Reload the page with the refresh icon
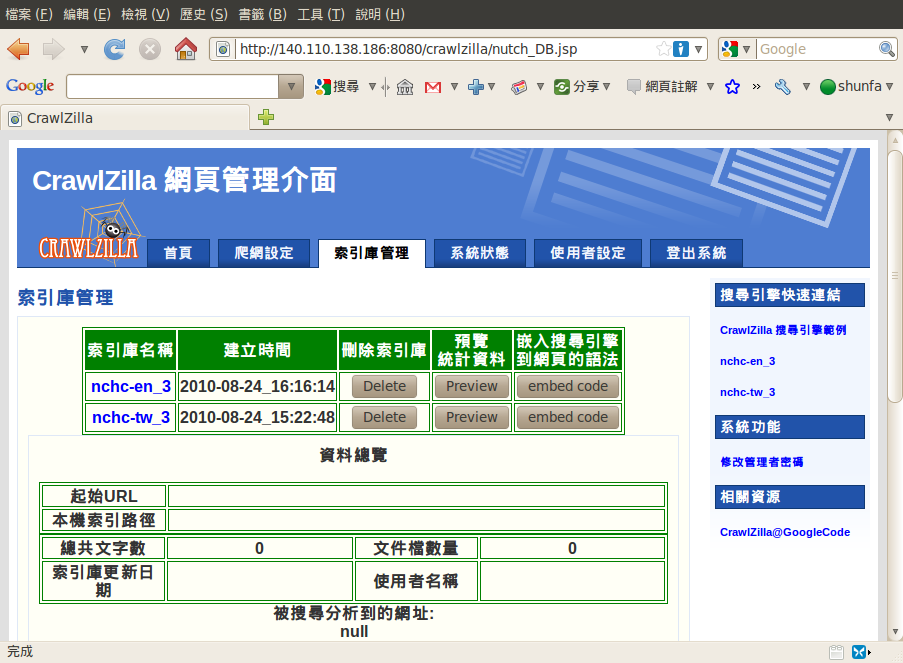 pyautogui.click(x=115, y=49)
